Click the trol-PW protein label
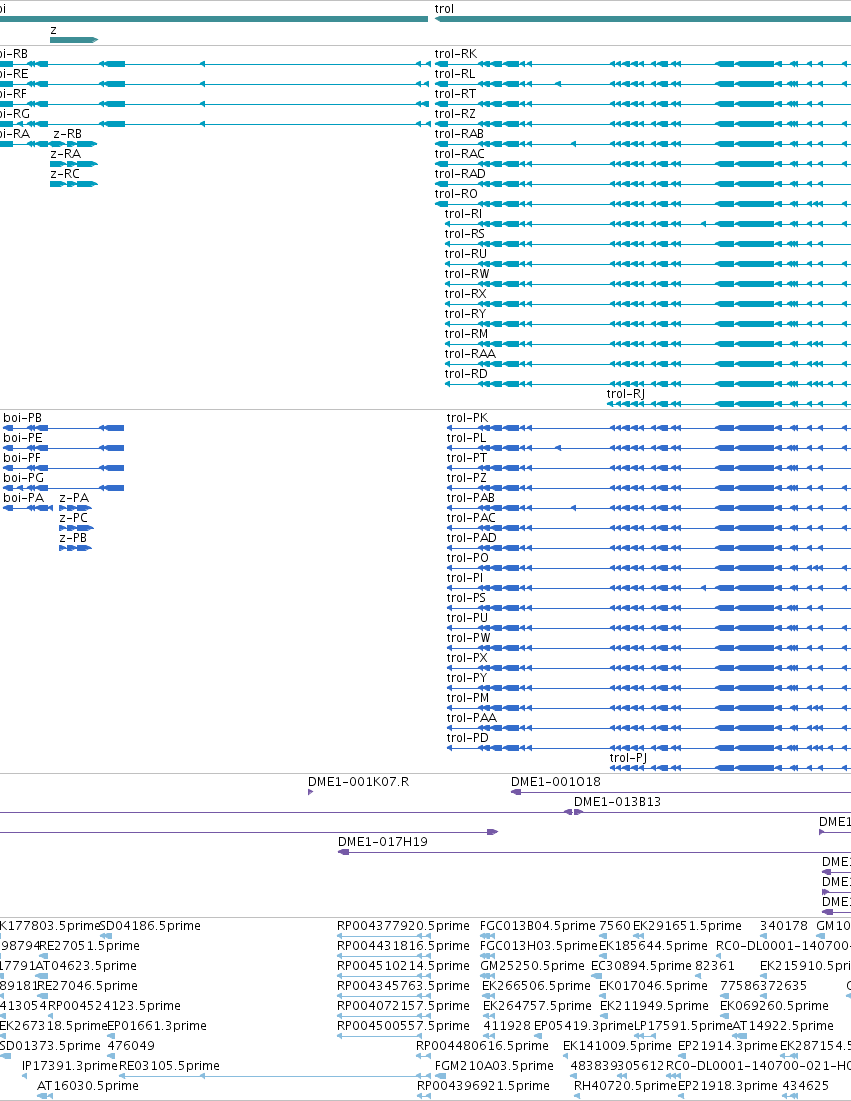This screenshot has height=1101, width=851. tap(468, 638)
